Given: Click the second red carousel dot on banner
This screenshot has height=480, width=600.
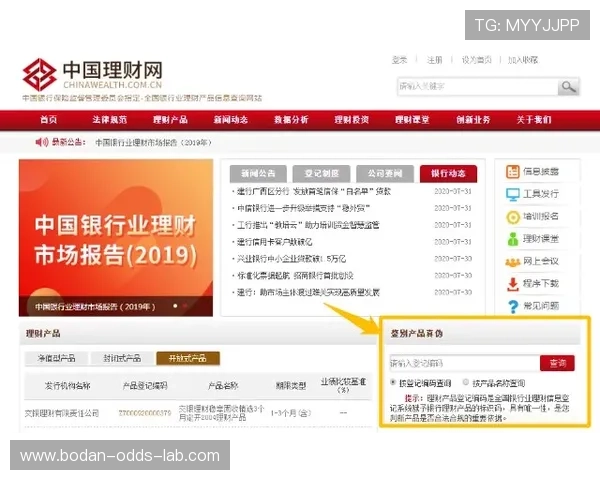Looking at the screenshot, I should (x=185, y=306).
